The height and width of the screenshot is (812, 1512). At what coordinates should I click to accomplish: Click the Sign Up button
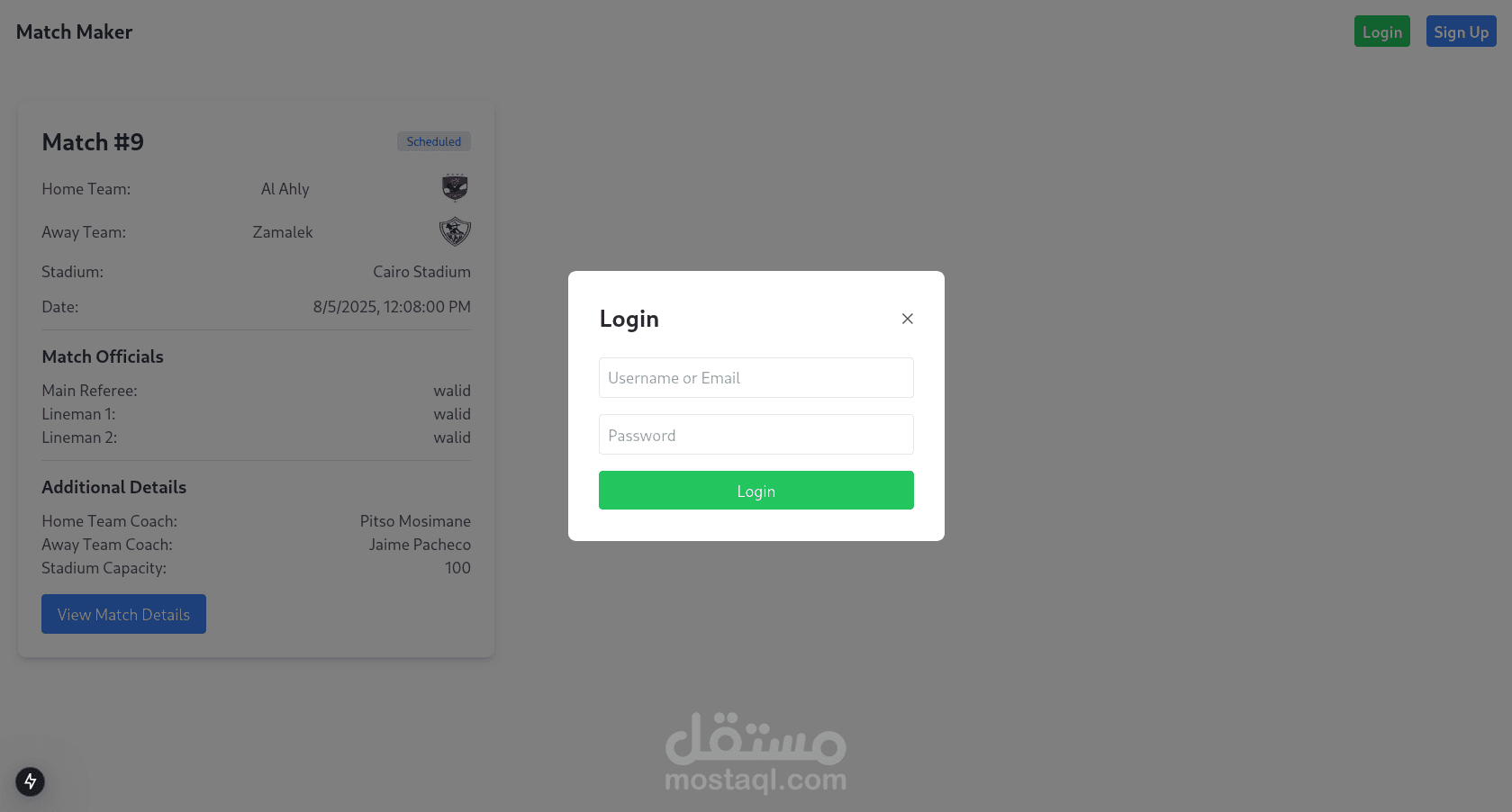(1462, 32)
